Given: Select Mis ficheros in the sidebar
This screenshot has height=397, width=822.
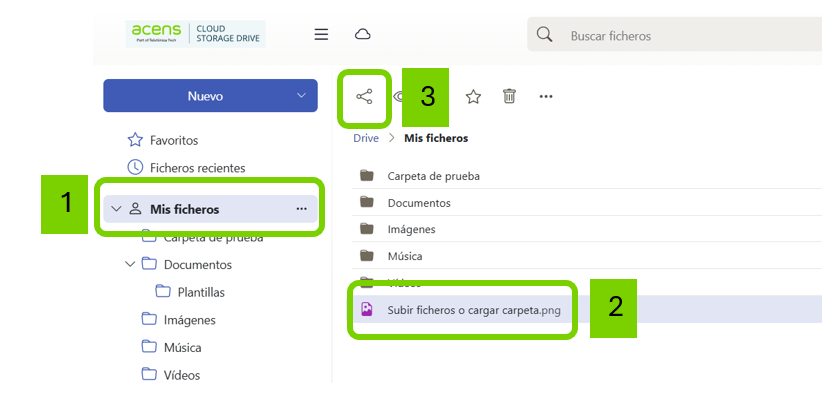Looking at the screenshot, I should pos(210,209).
